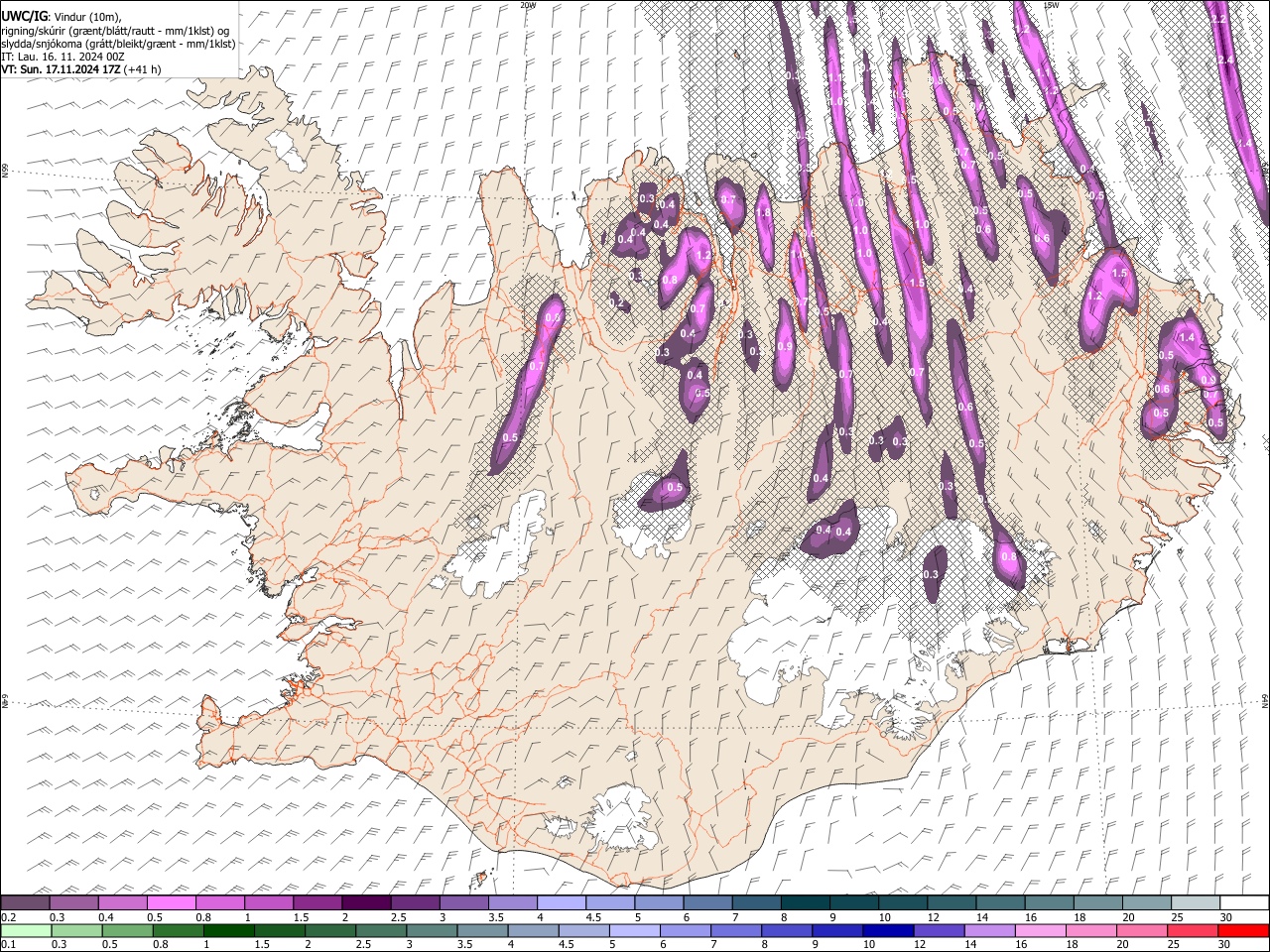Image resolution: width=1270 pixels, height=952 pixels.
Task: Click the red 30 swatch in bottom legend row
Action: click(1243, 930)
